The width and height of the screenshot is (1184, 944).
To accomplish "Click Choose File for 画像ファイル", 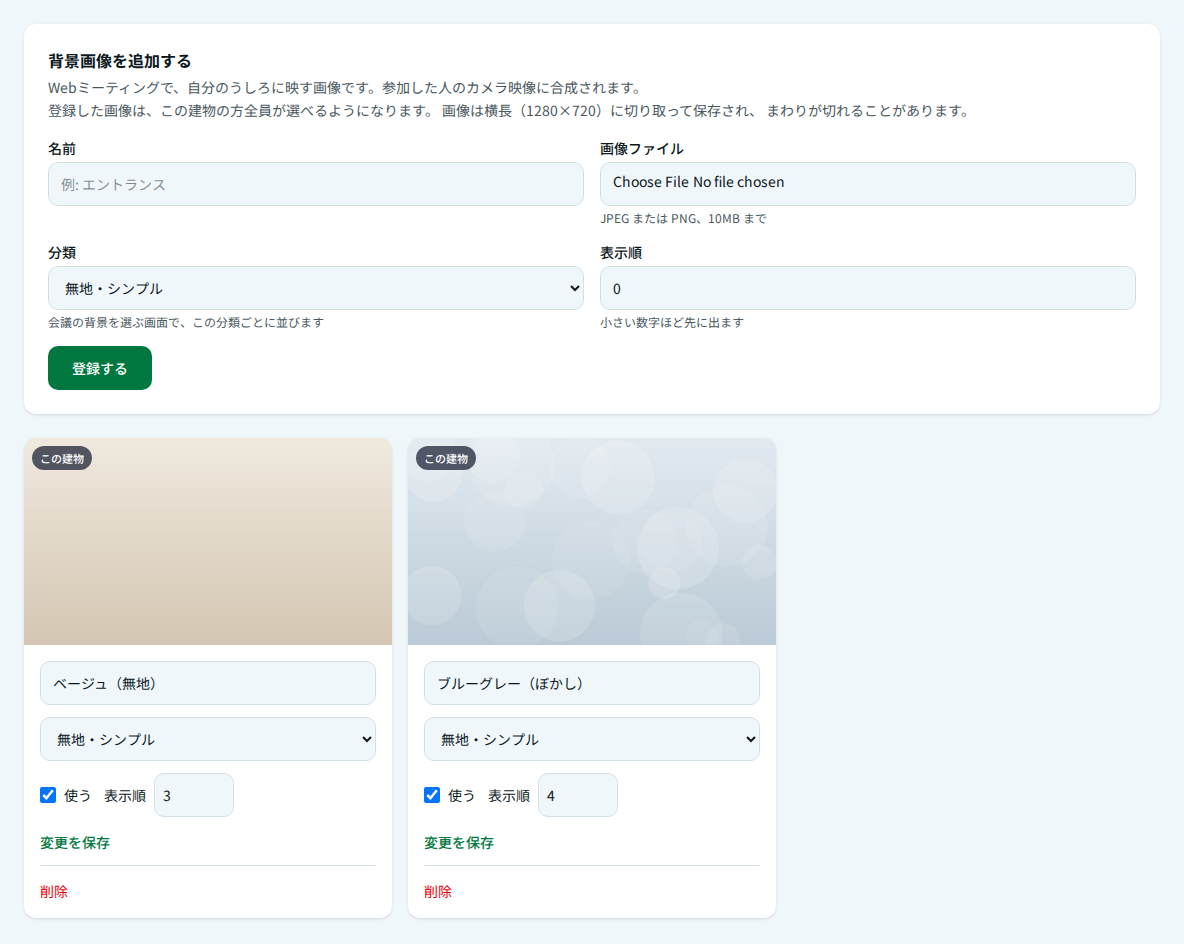I will click(x=651, y=182).
